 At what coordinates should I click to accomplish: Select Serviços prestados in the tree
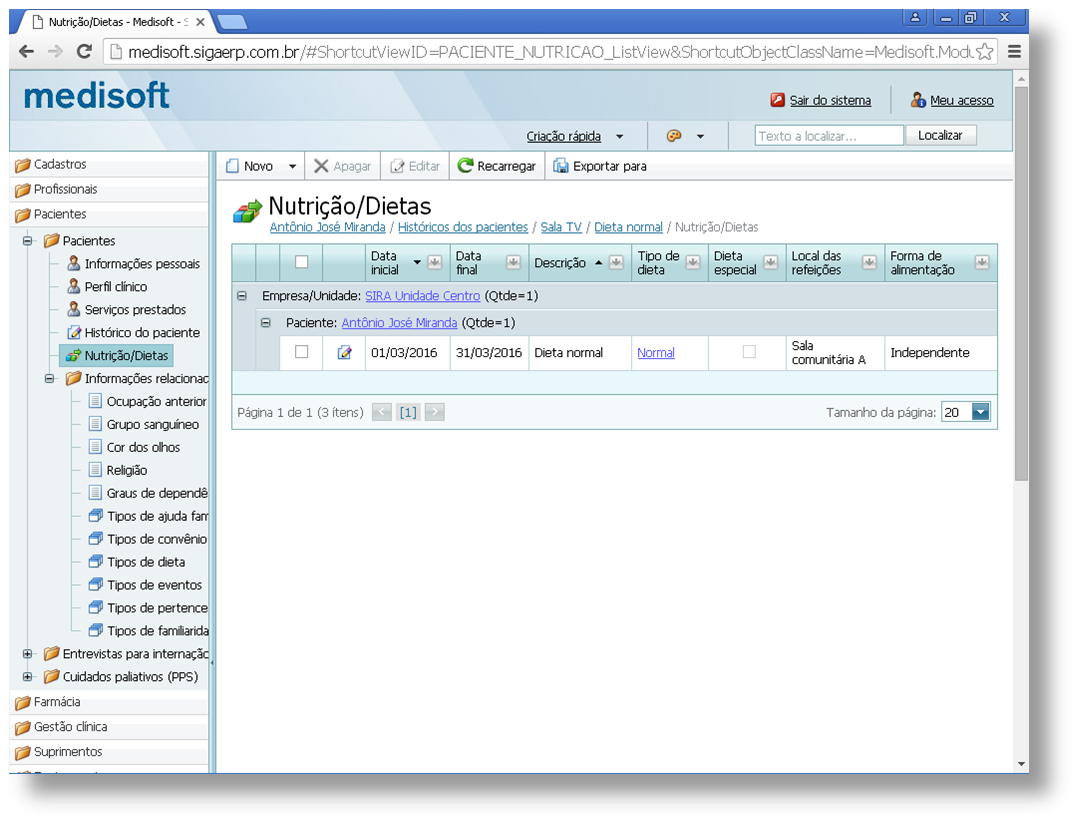(135, 310)
